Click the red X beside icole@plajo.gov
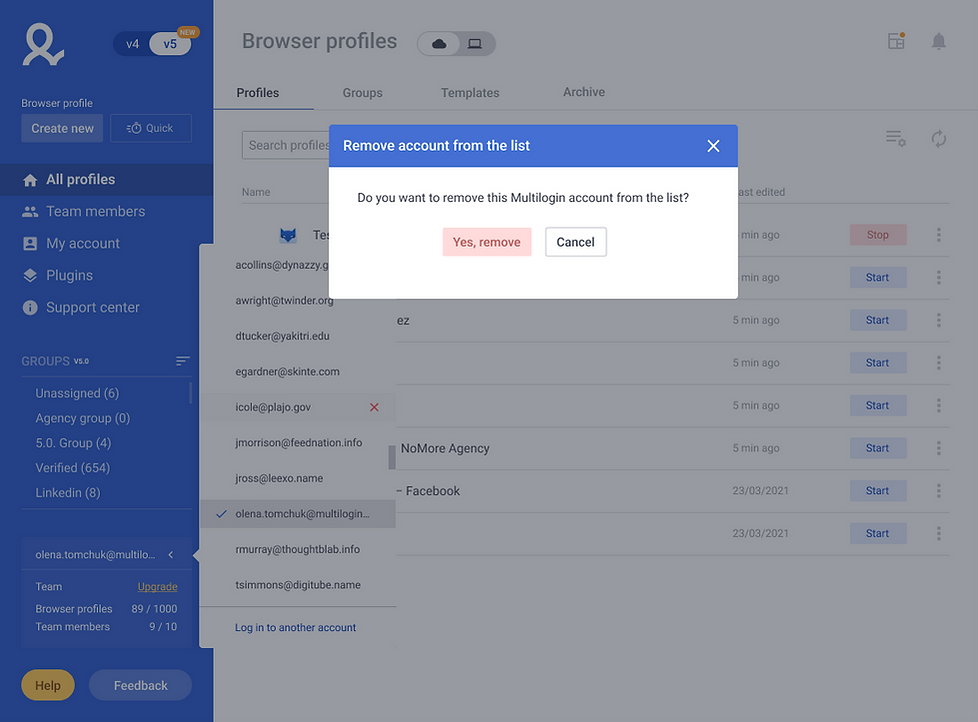This screenshot has height=722, width=978. (374, 407)
